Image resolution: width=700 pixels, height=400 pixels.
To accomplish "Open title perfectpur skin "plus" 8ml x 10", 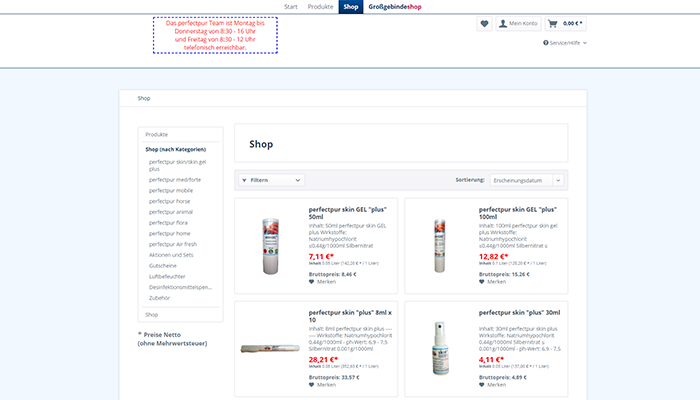I will click(x=350, y=316).
